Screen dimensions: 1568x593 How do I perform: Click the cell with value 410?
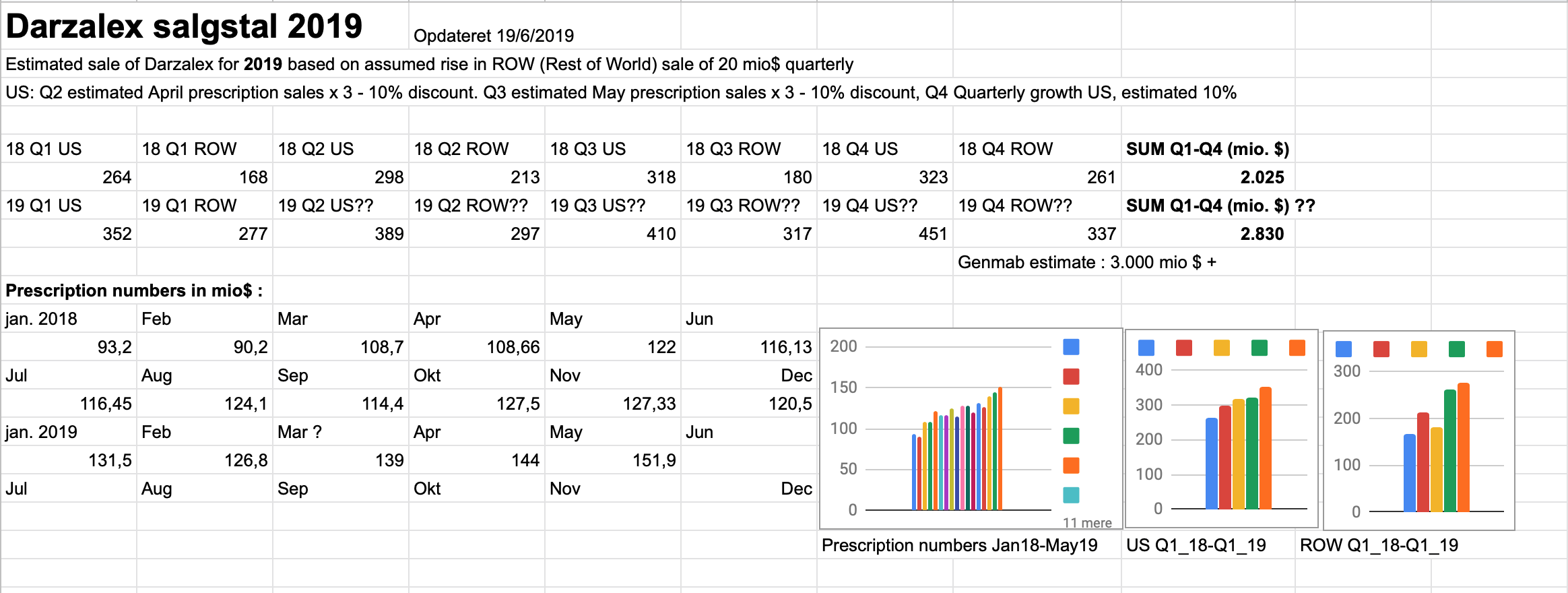(613, 233)
